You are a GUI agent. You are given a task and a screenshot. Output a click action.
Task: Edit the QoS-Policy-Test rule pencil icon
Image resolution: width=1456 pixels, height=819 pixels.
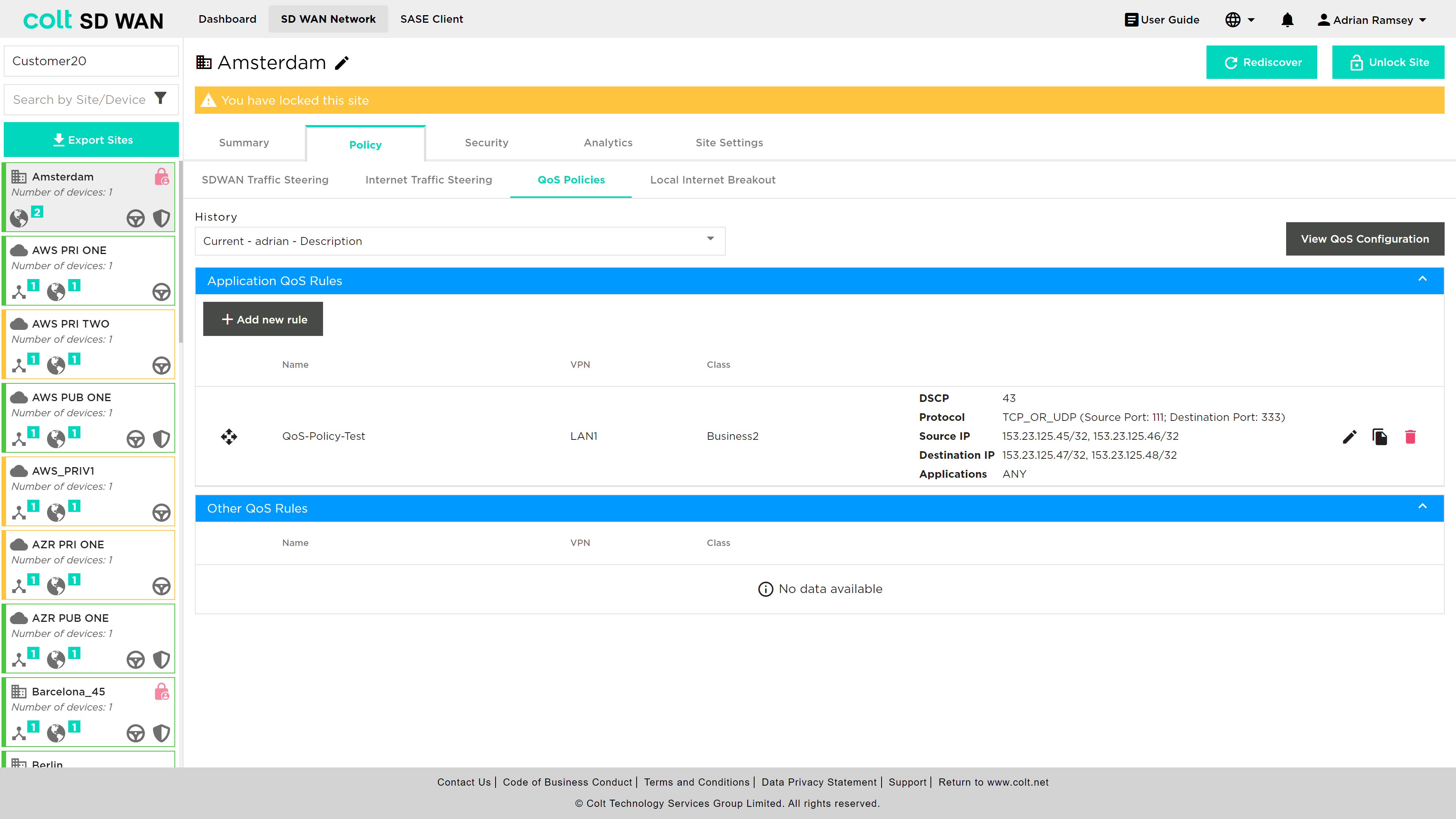1349,436
